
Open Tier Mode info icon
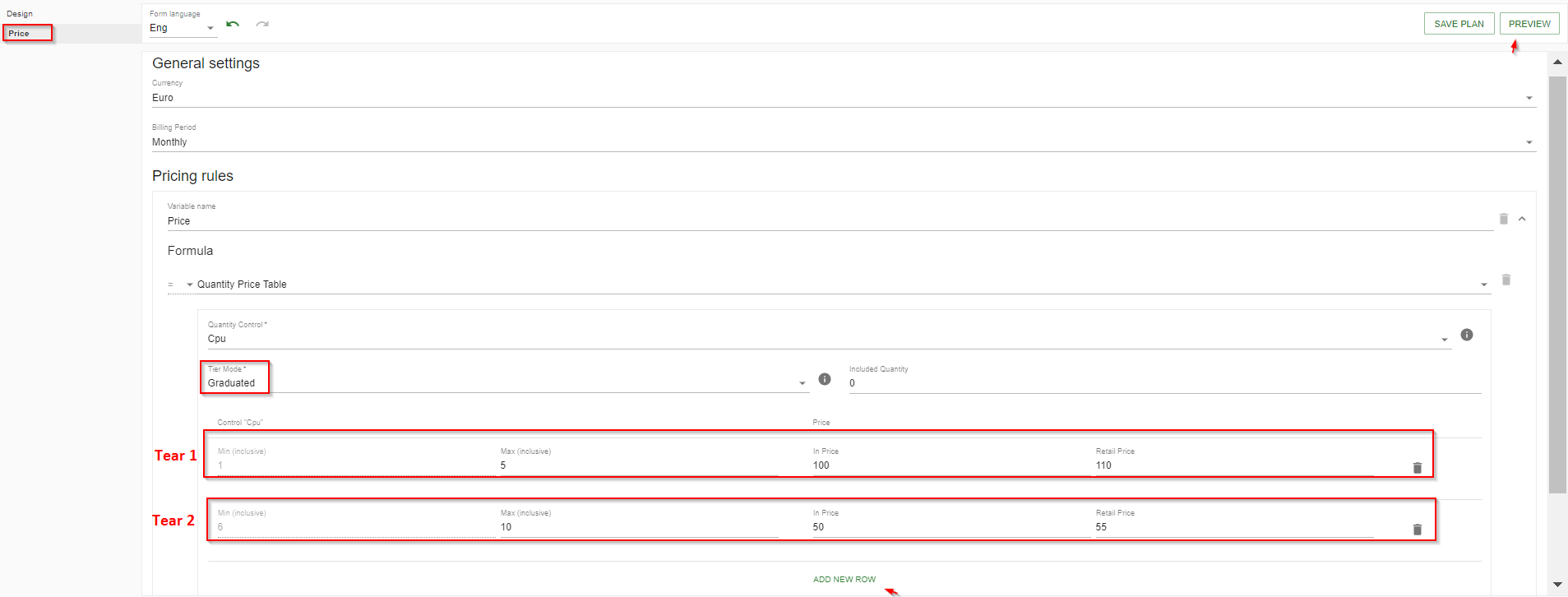[824, 379]
